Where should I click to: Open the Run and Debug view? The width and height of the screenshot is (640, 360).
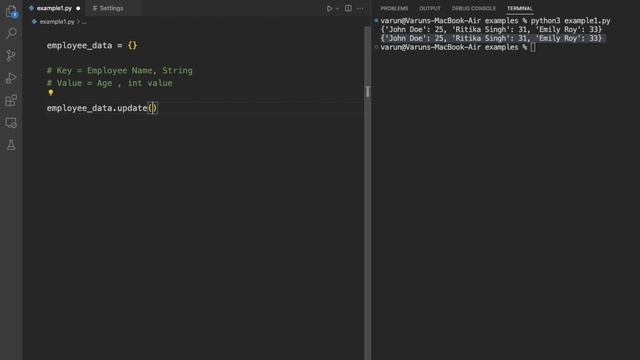11,78
